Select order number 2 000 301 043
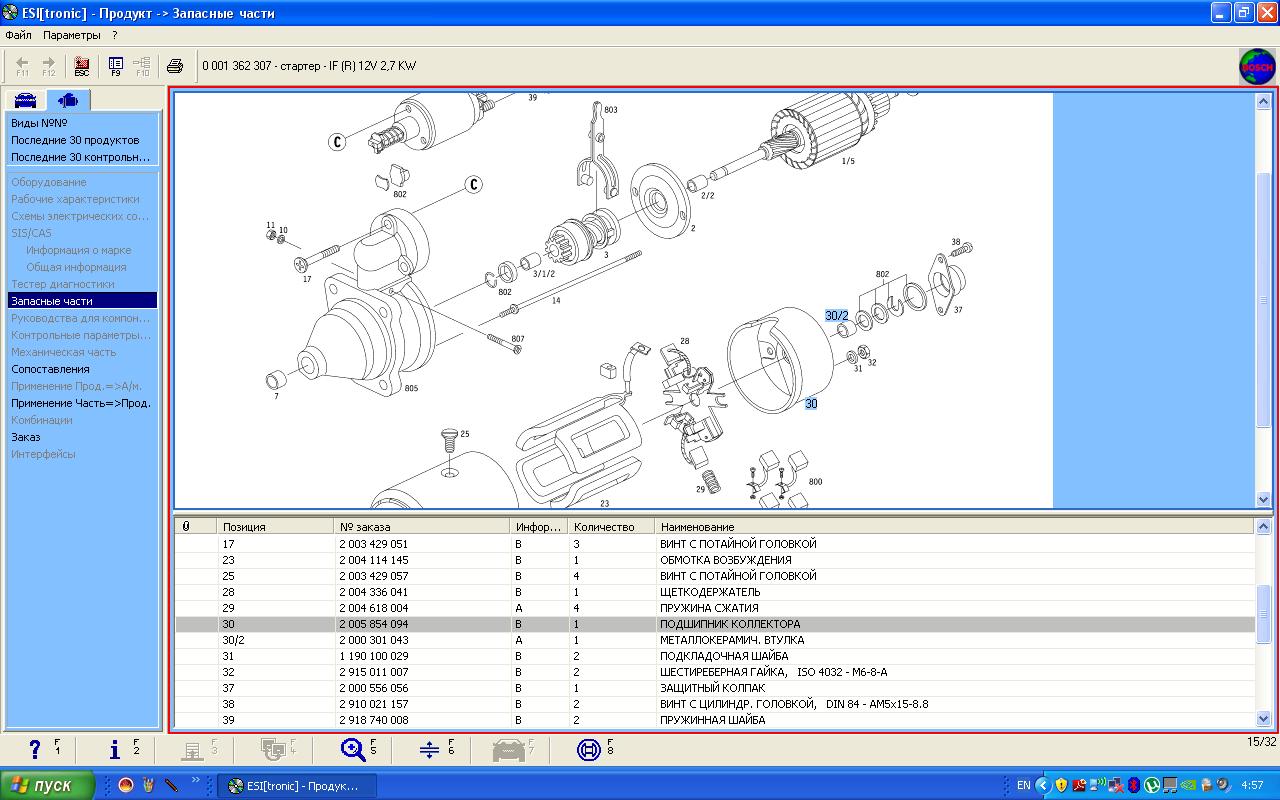Image resolution: width=1280 pixels, height=800 pixels. click(374, 640)
